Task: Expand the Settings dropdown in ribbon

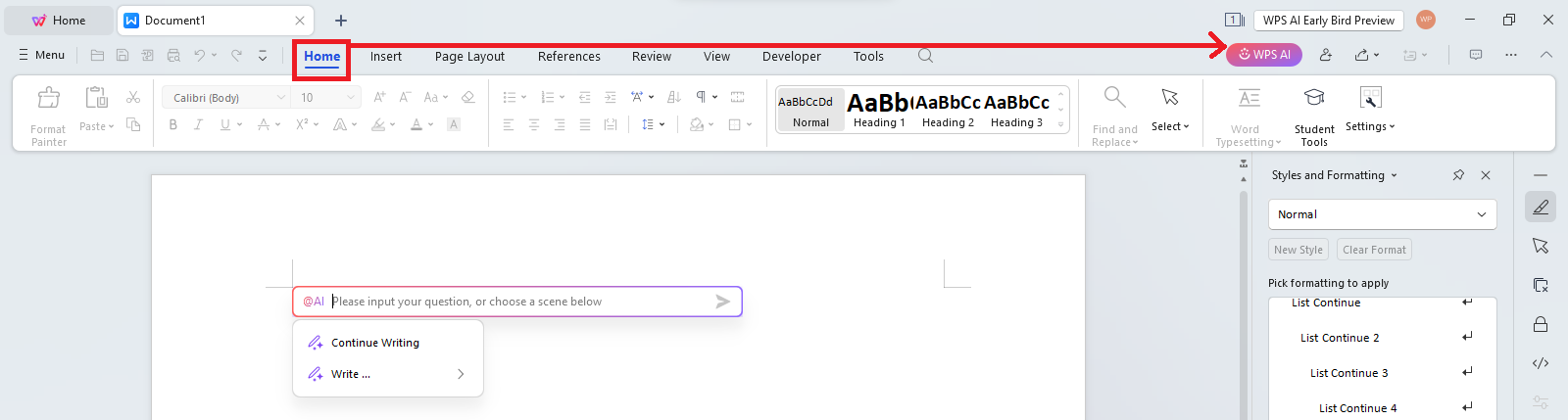Action: (1370, 126)
